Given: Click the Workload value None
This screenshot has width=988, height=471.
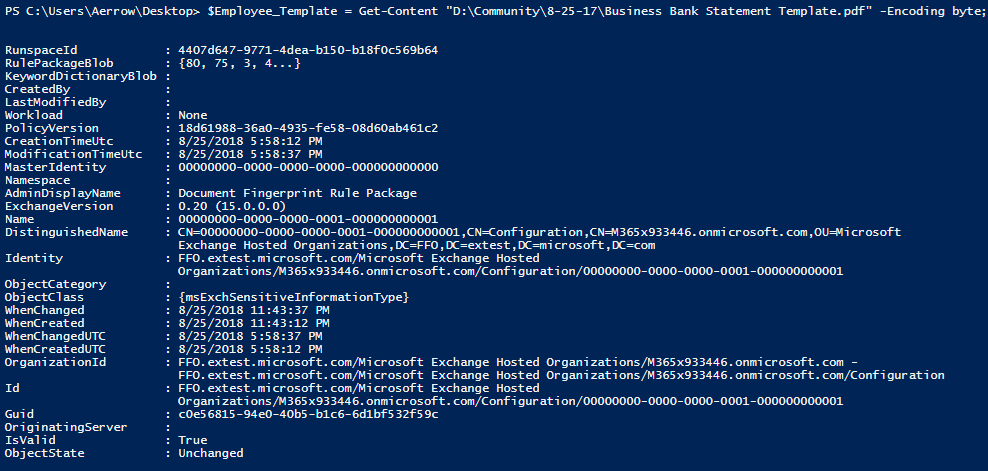Looking at the screenshot, I should coord(193,115).
